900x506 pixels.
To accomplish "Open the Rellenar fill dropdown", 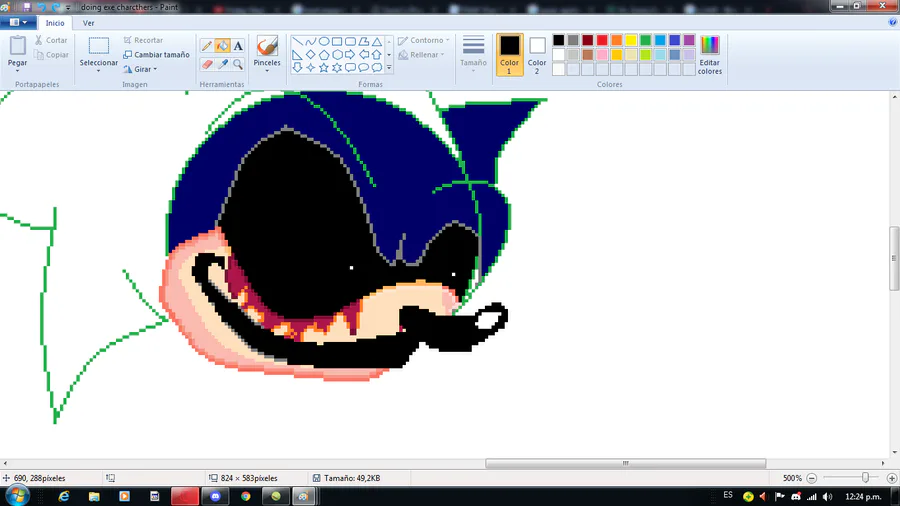I will (421, 55).
